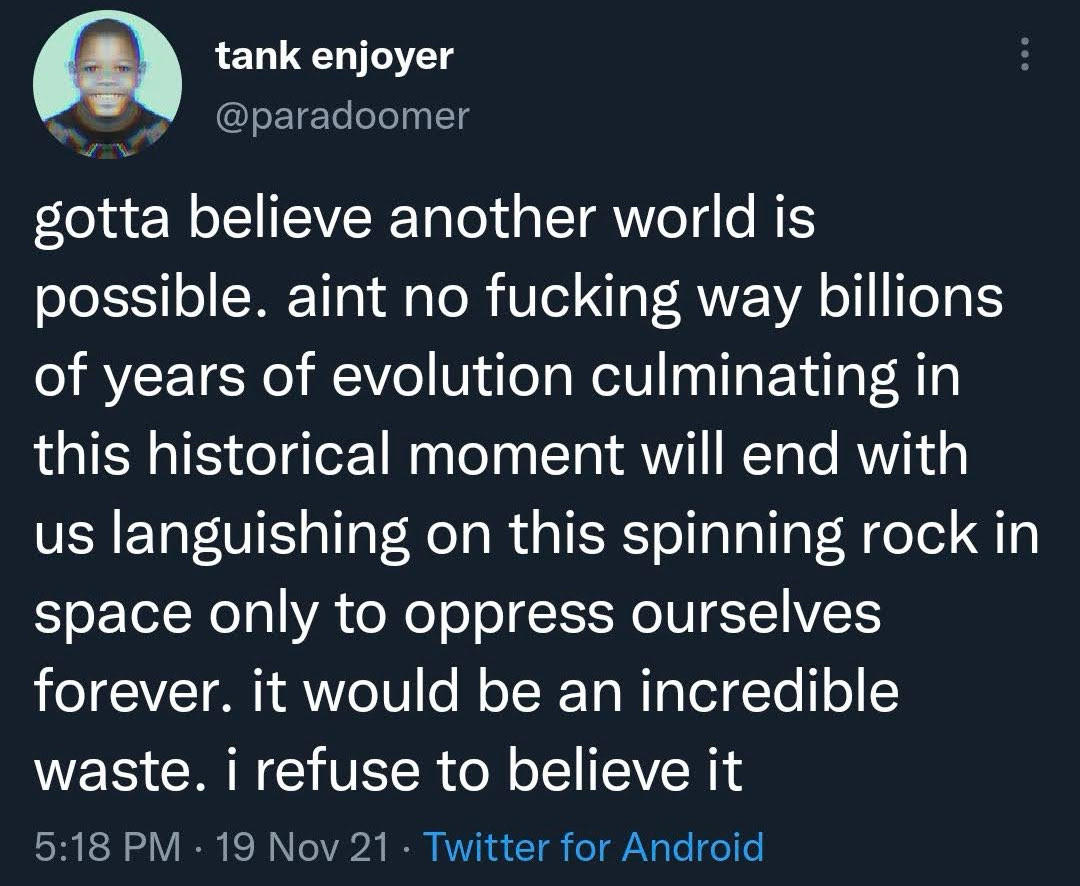The width and height of the screenshot is (1080, 886).
Task: Click the 5:18 PM timestamp
Action: click(108, 847)
